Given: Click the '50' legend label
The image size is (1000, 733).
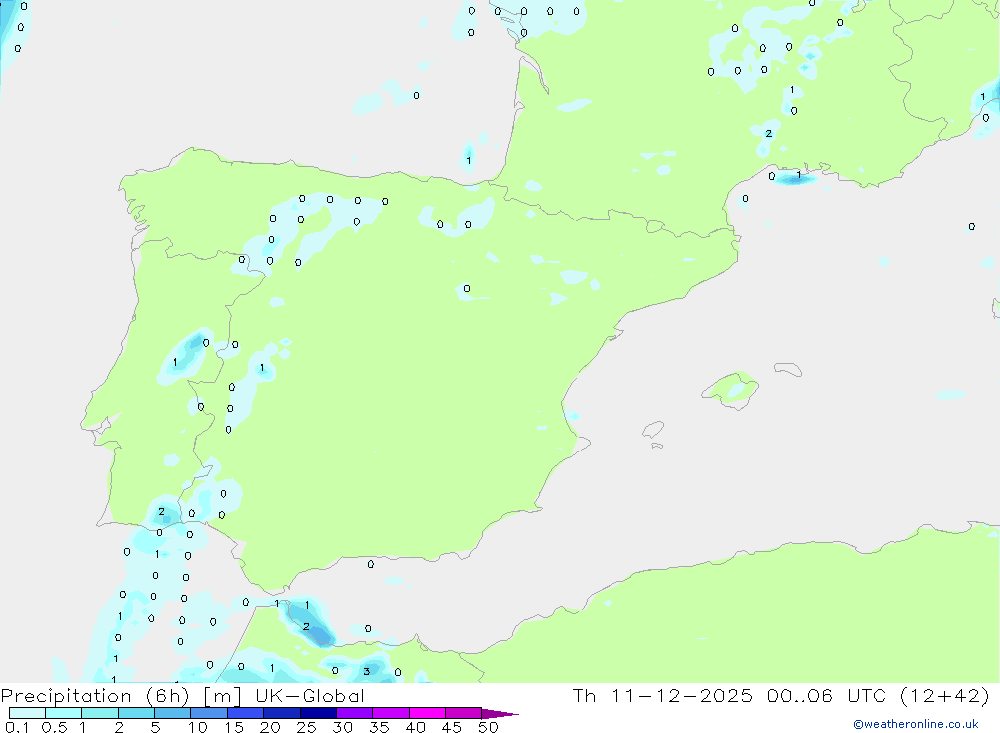Looking at the screenshot, I should pyautogui.click(x=488, y=727).
